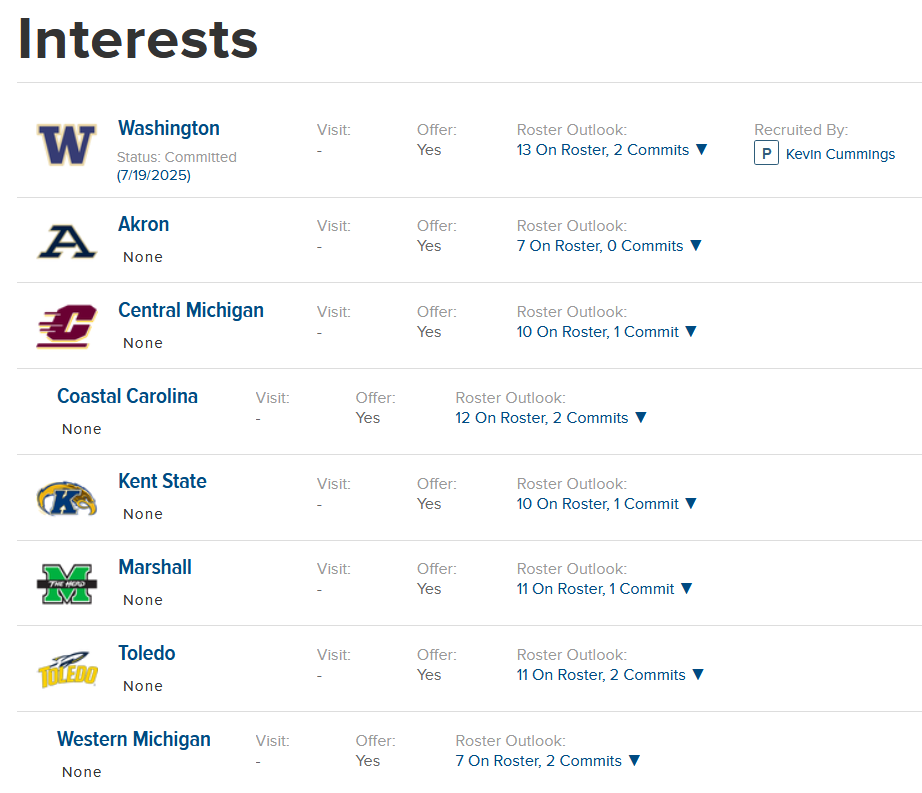Image resolution: width=922 pixels, height=793 pixels.
Task: Click the Toledo Rockets logo
Action: [x=67, y=670]
